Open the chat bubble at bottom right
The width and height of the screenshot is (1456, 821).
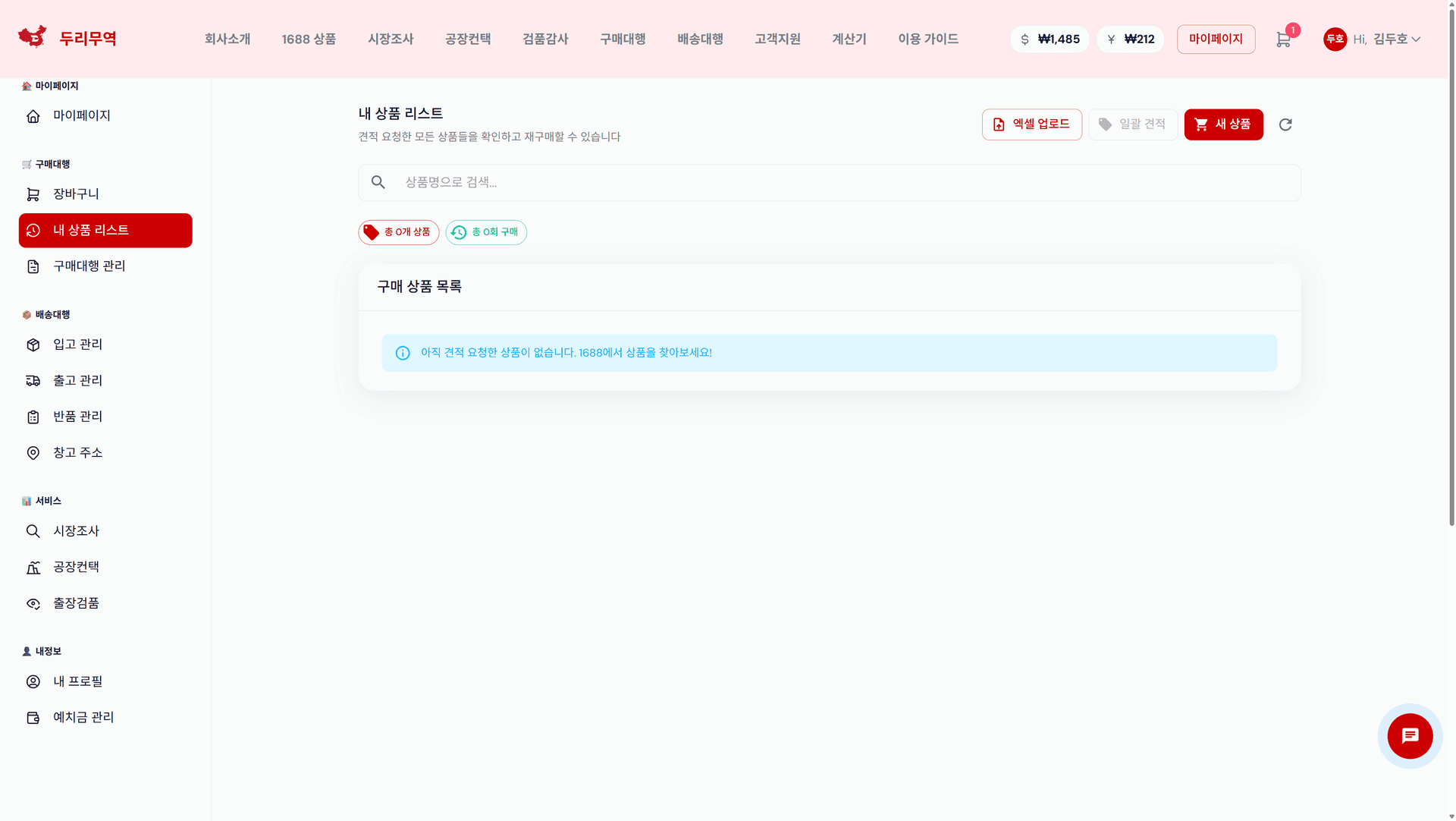[x=1409, y=735]
